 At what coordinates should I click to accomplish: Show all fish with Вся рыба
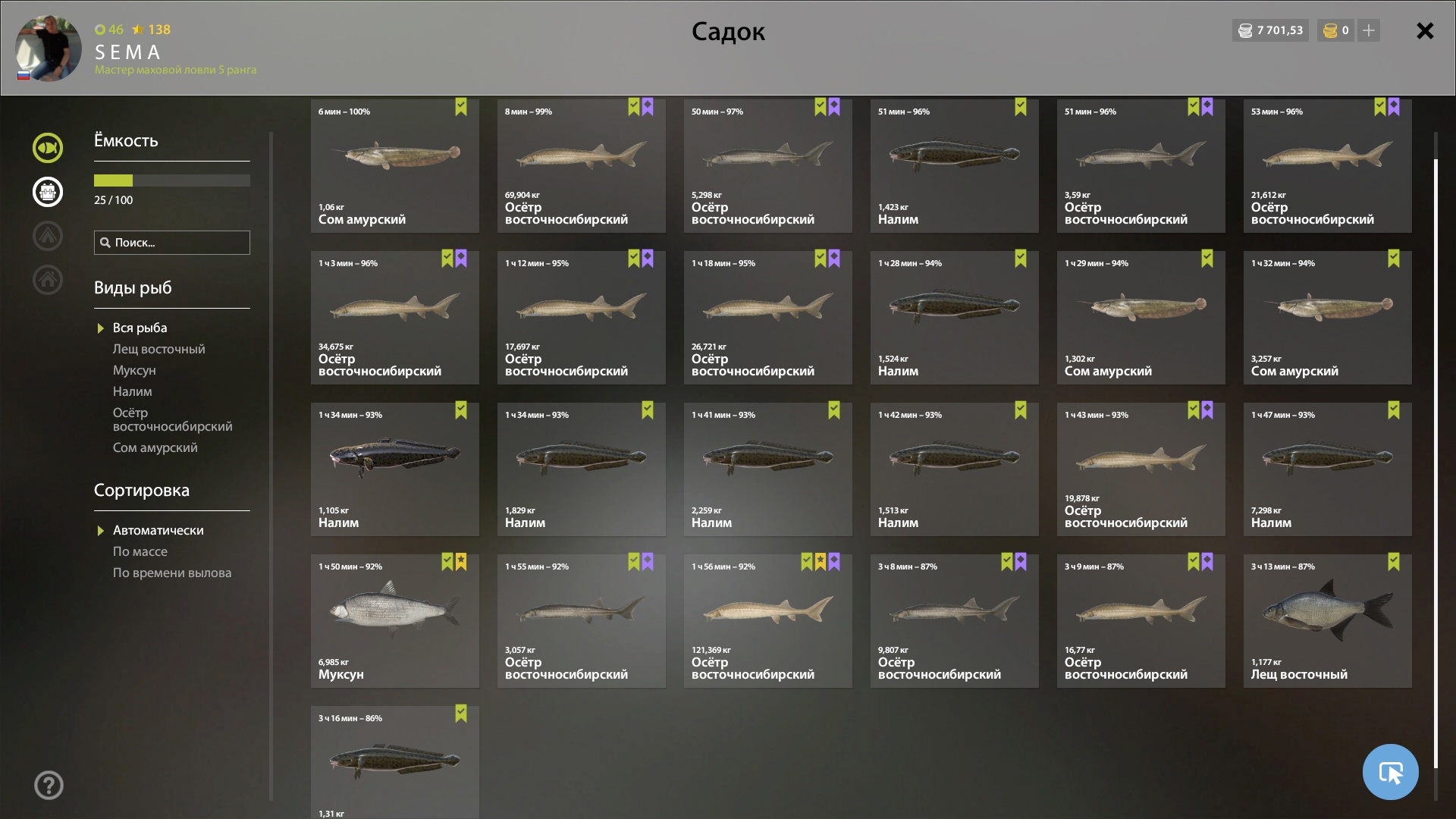click(x=140, y=328)
